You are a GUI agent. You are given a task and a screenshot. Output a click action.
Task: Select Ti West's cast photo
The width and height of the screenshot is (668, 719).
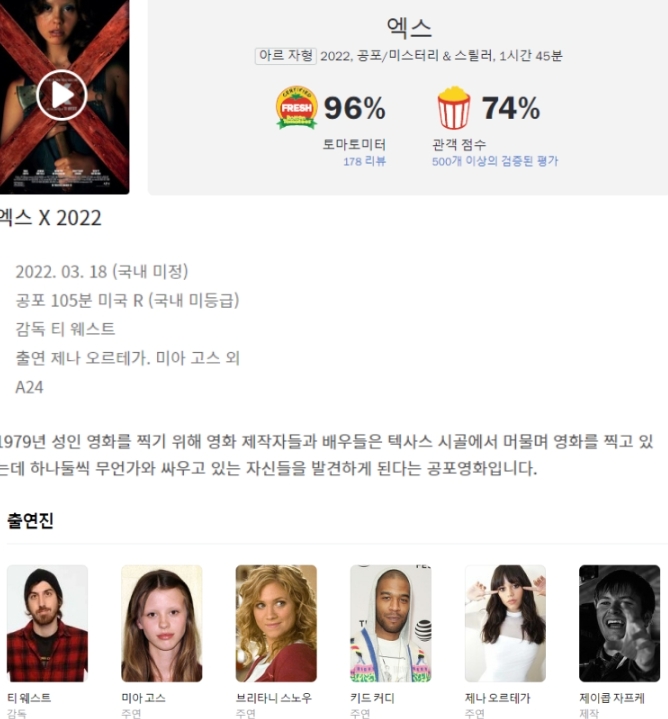click(x=47, y=623)
